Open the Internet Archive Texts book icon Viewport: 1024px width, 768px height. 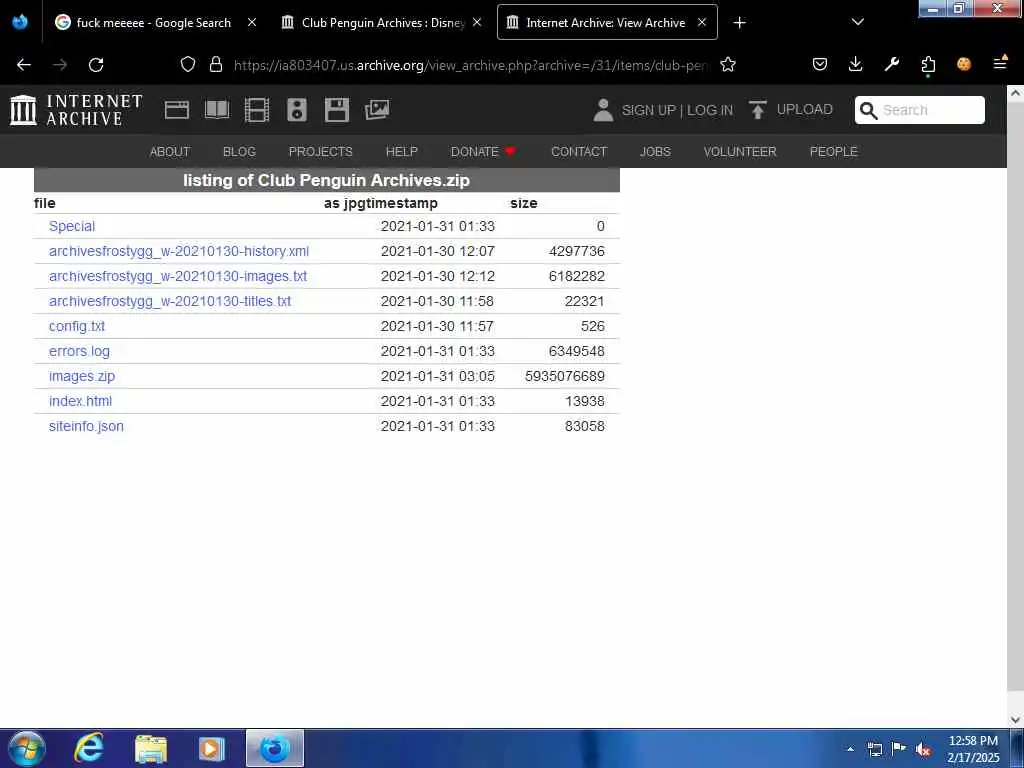(x=217, y=110)
